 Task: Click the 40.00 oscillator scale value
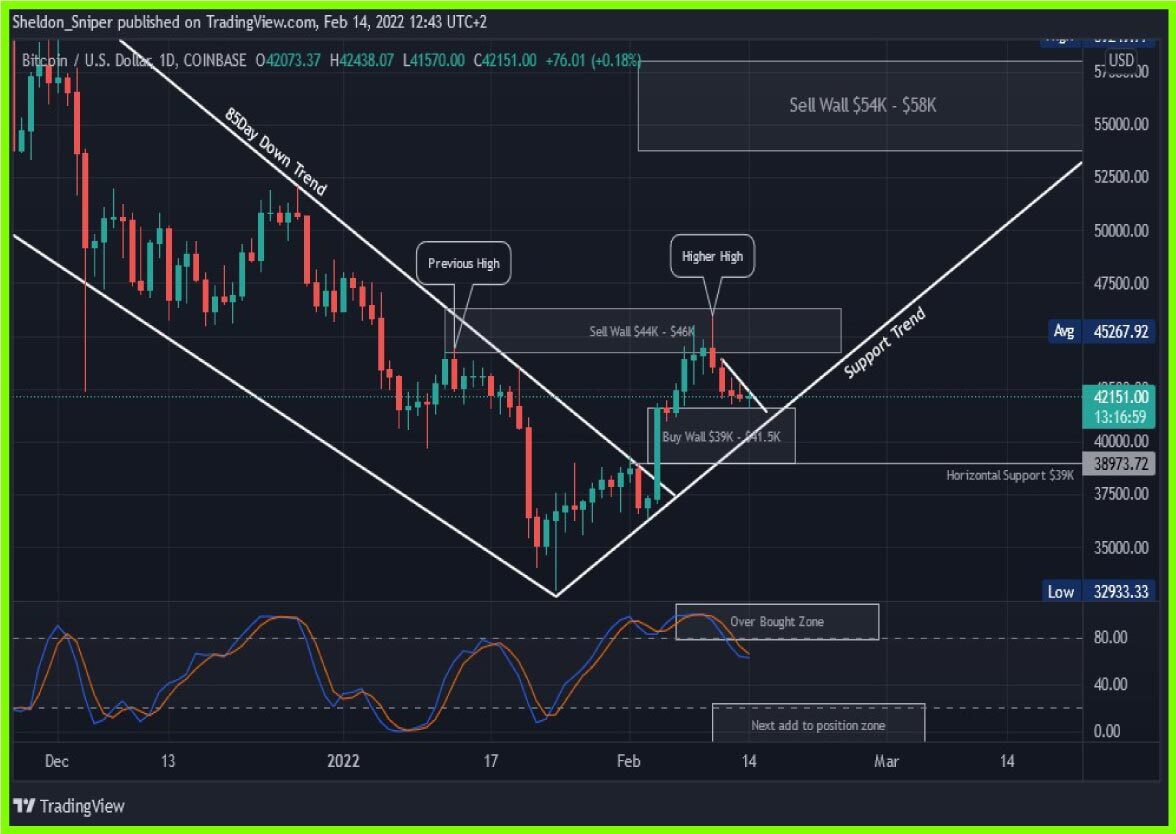coord(1110,684)
